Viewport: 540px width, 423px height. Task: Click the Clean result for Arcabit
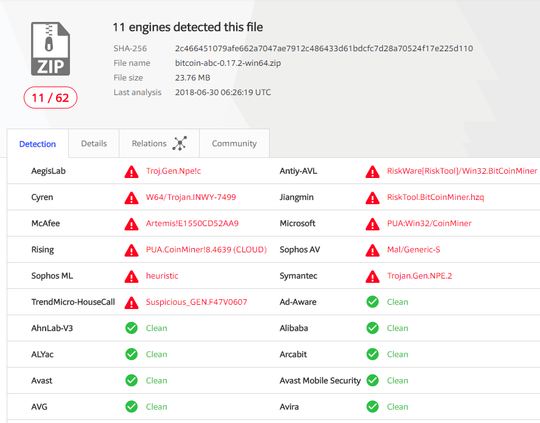point(397,354)
